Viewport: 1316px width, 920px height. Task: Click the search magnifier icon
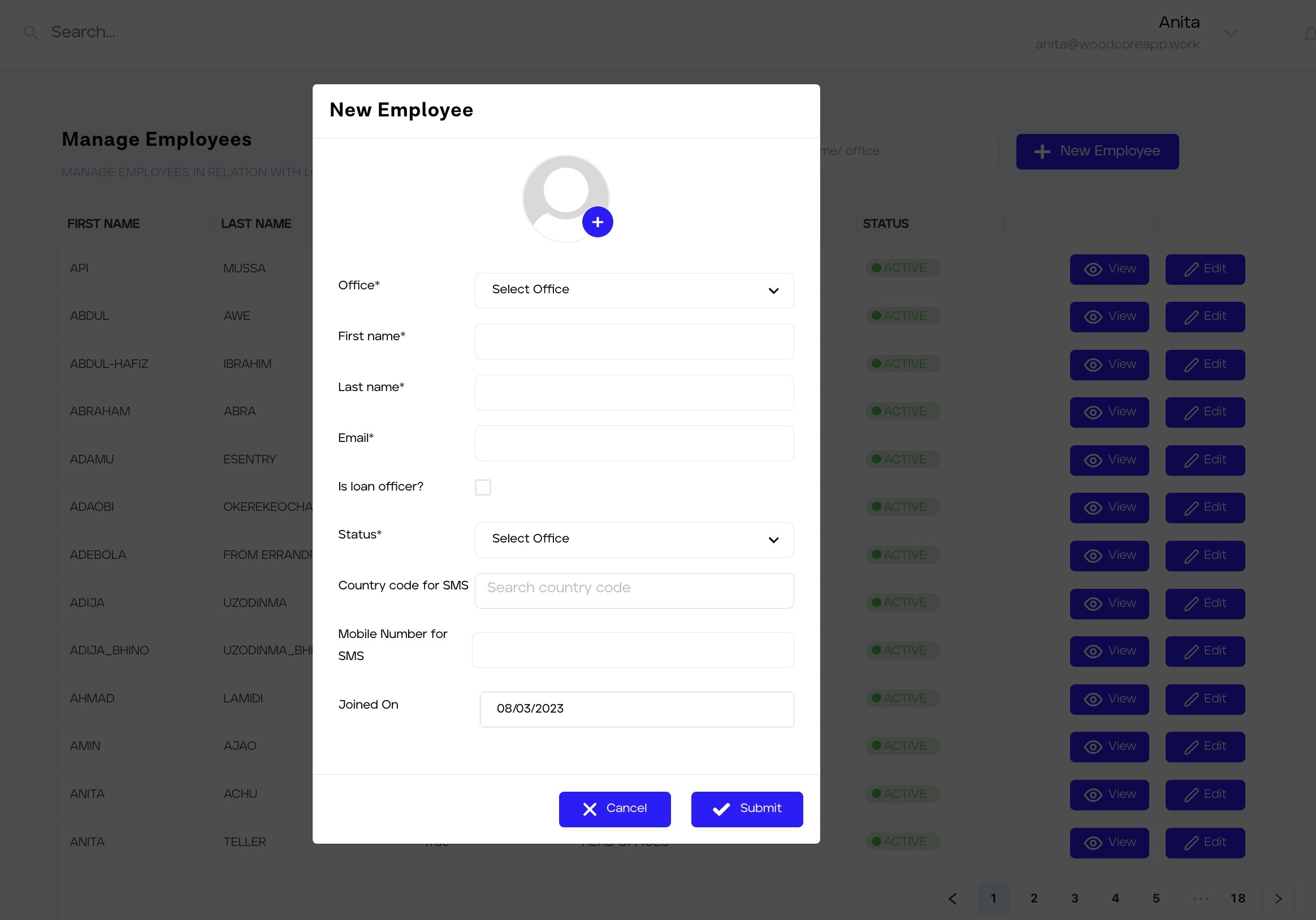coord(31,33)
